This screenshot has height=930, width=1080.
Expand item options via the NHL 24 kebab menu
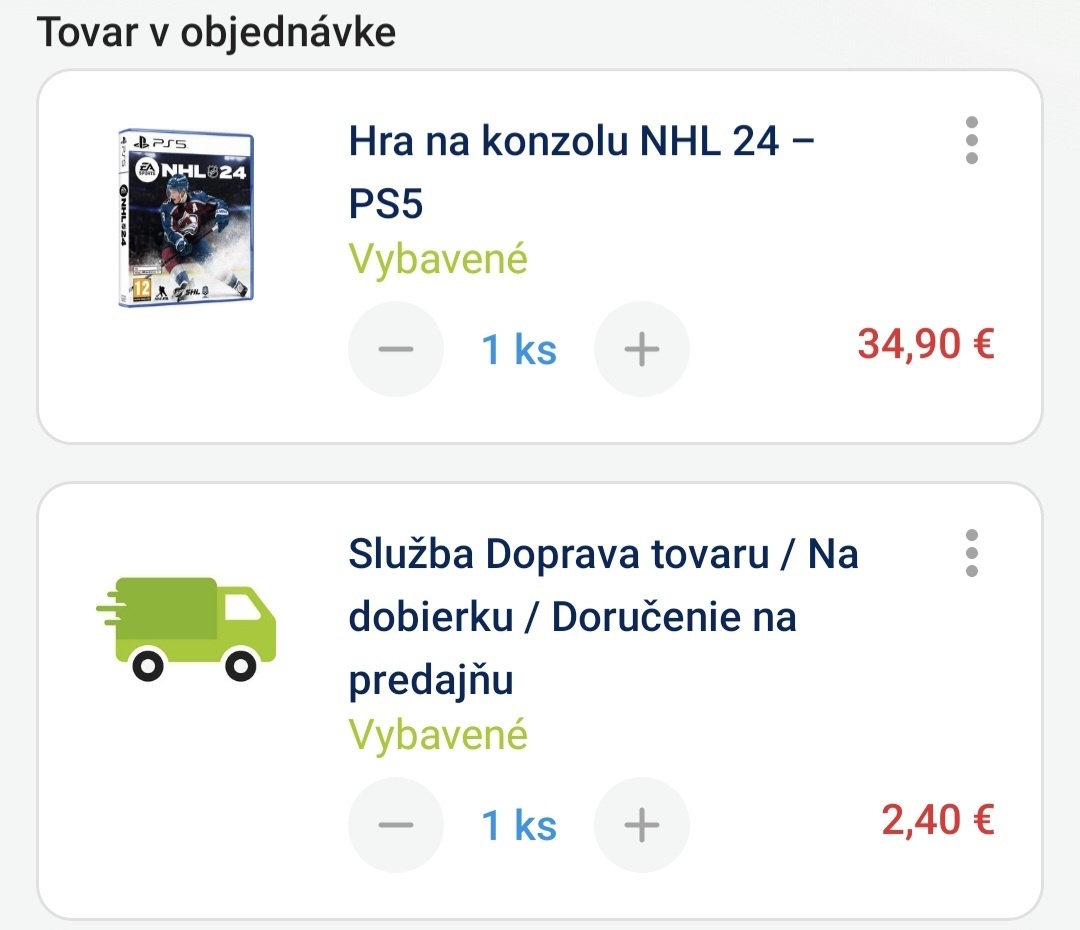click(971, 141)
